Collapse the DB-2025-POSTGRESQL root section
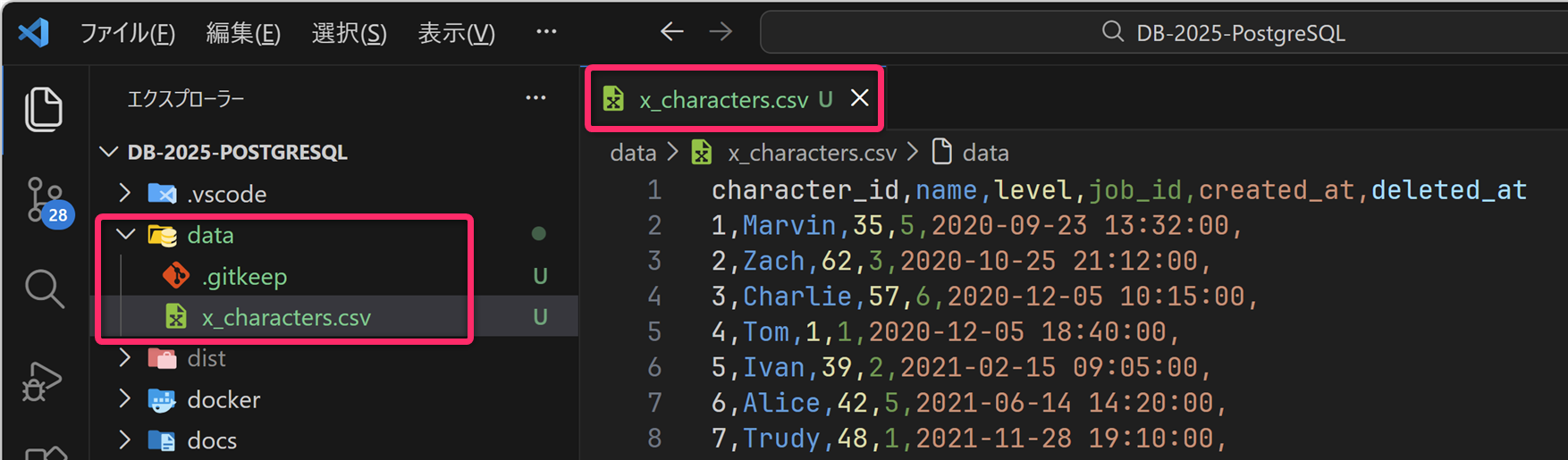The image size is (1568, 460). pos(109,152)
